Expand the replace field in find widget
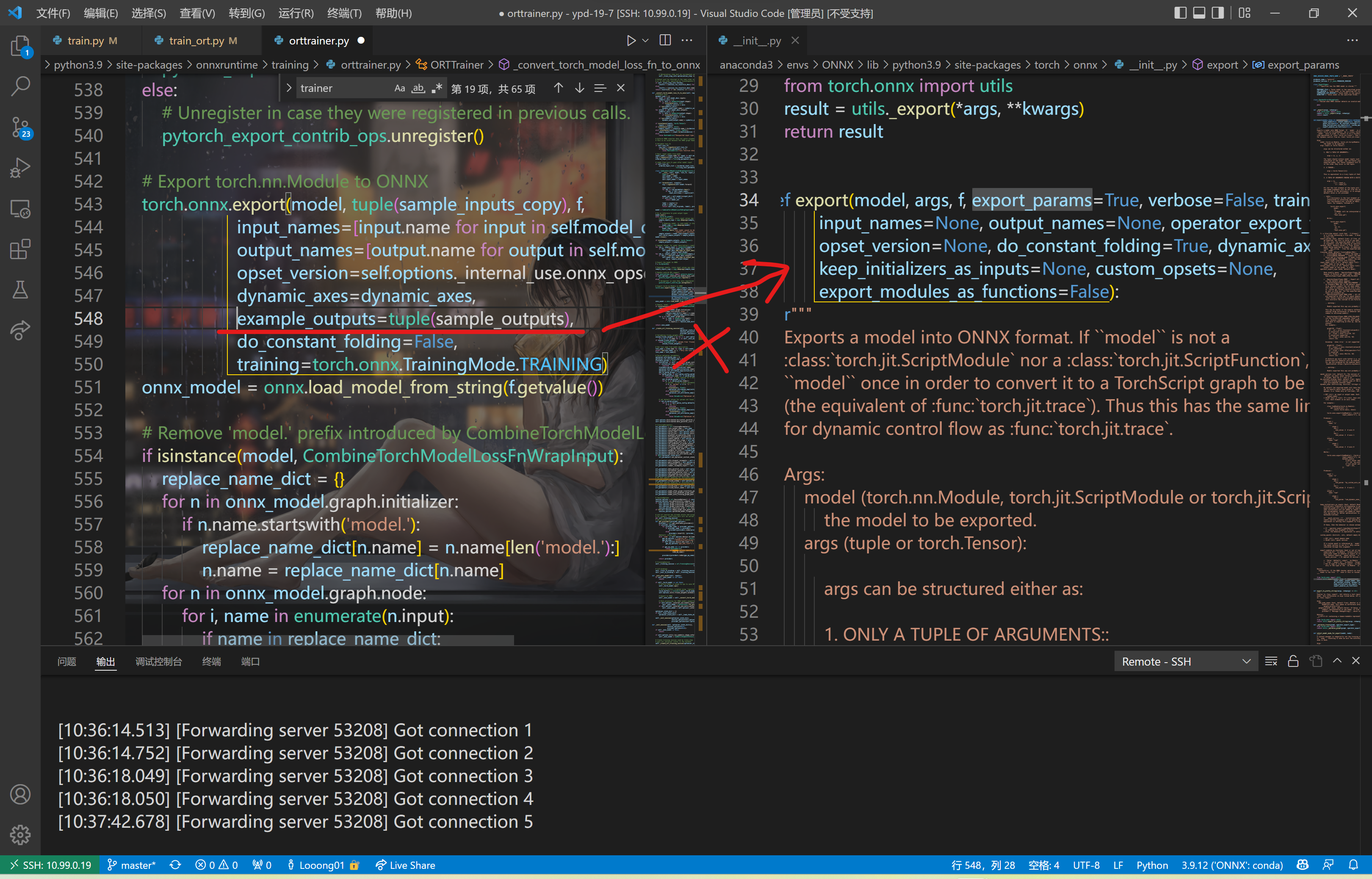 (289, 88)
